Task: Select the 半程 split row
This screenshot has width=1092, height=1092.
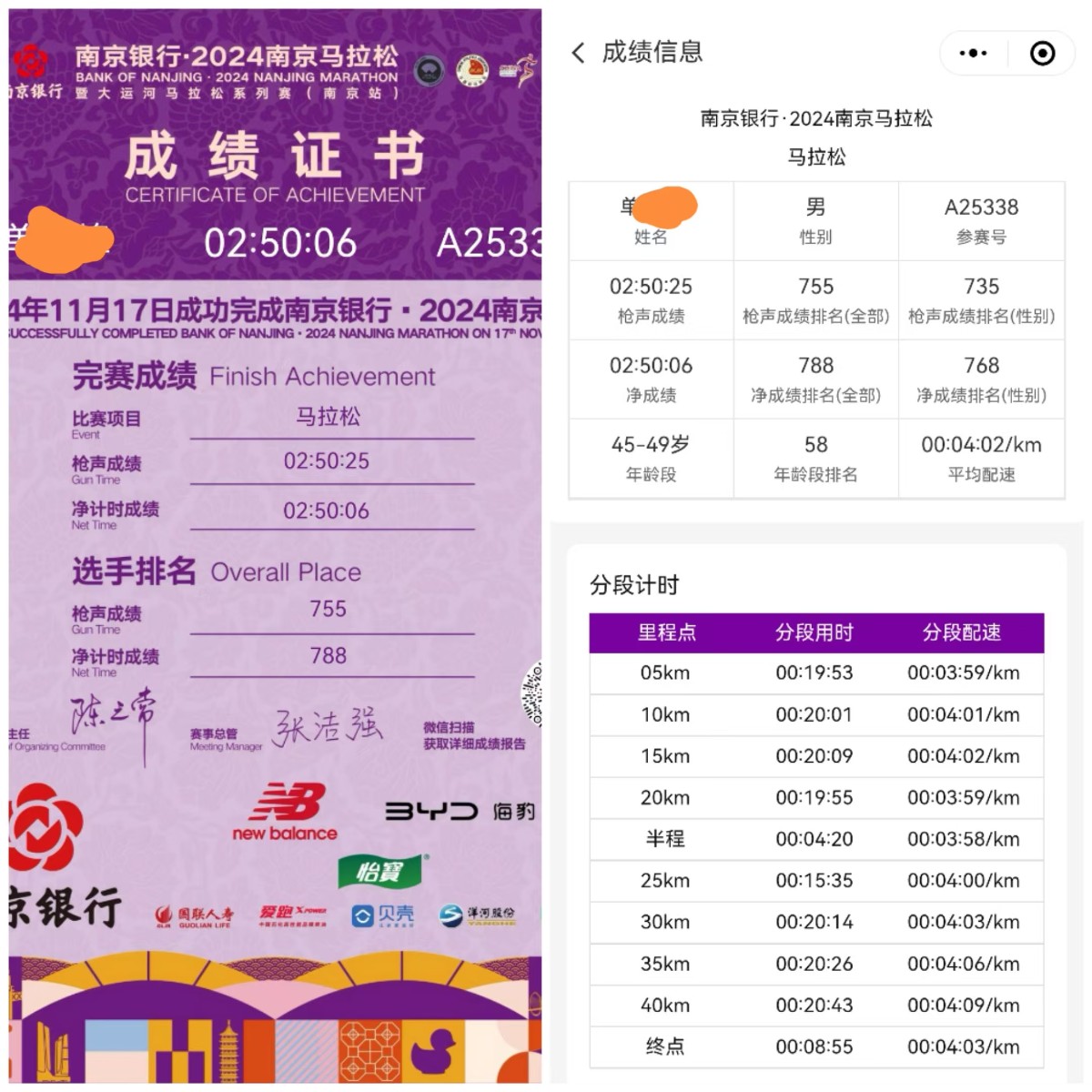Action: click(815, 839)
